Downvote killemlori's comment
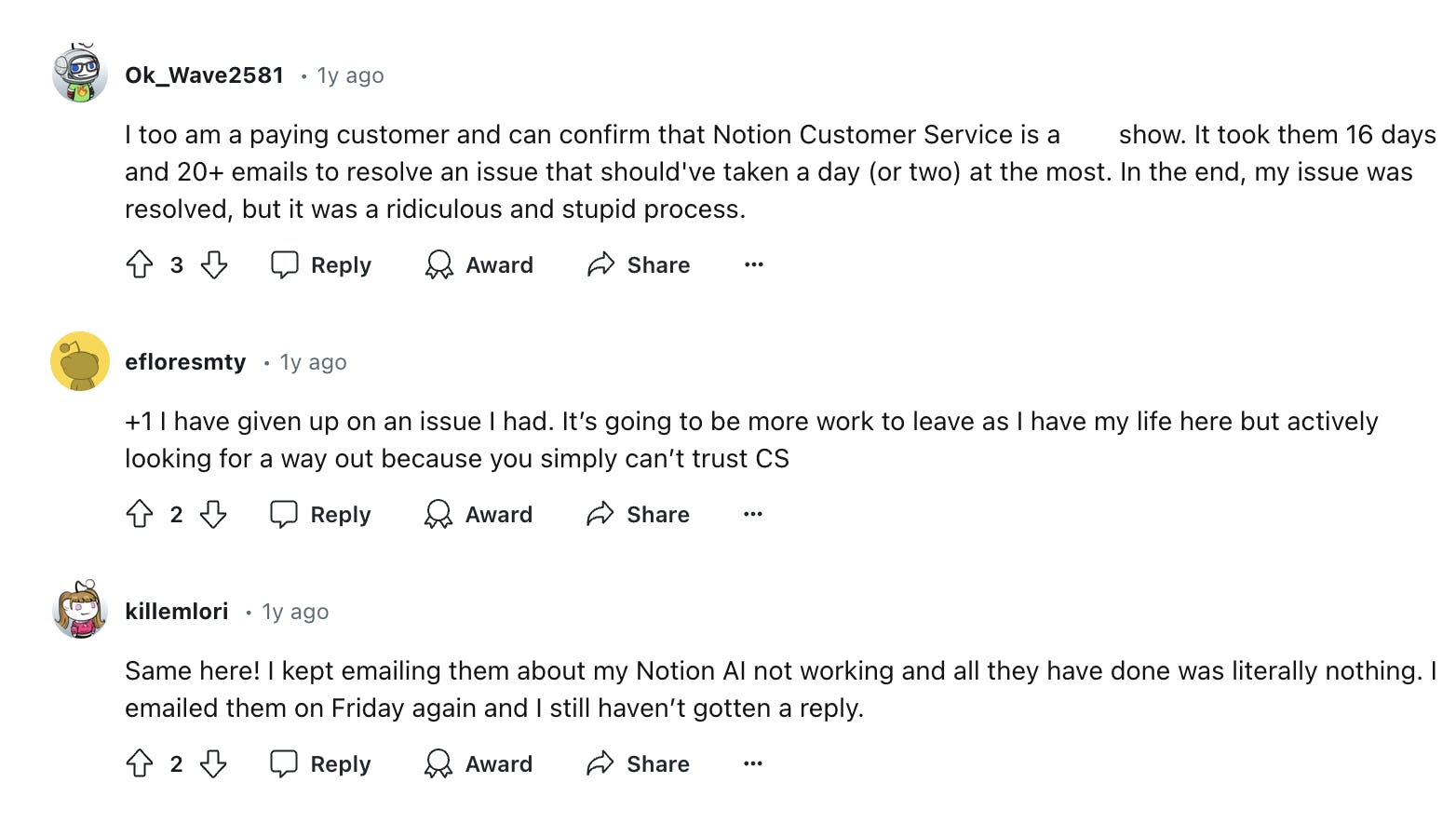1456x823 pixels. [x=213, y=763]
